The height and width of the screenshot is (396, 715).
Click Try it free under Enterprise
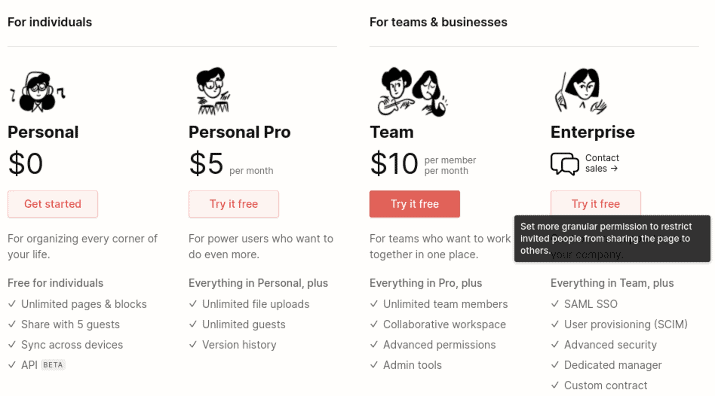[596, 203]
